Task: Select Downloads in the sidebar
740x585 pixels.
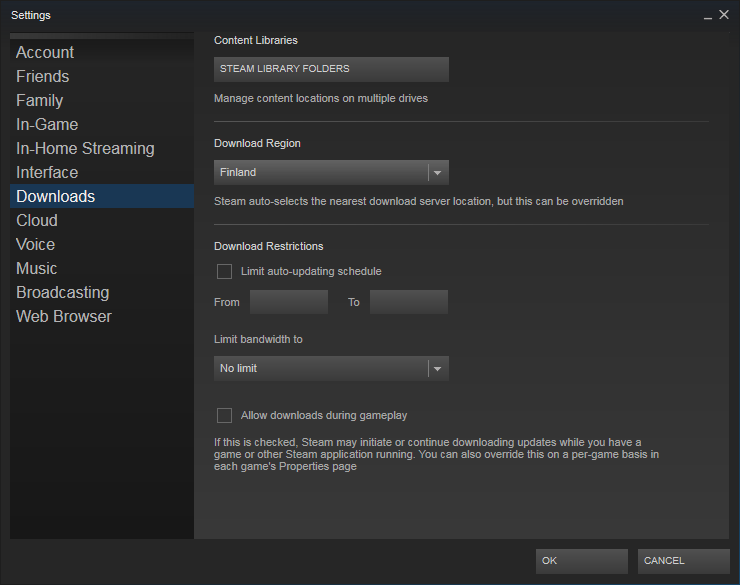Action: coord(101,196)
